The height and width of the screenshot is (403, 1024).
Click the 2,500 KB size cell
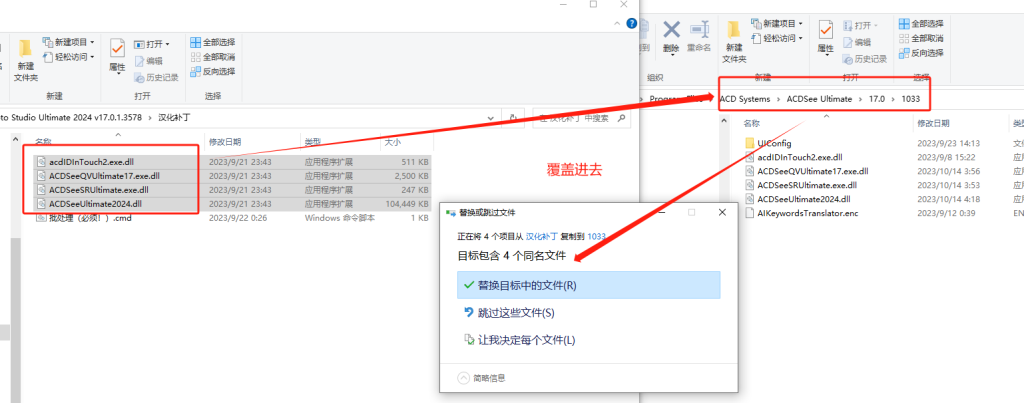pyautogui.click(x=413, y=176)
